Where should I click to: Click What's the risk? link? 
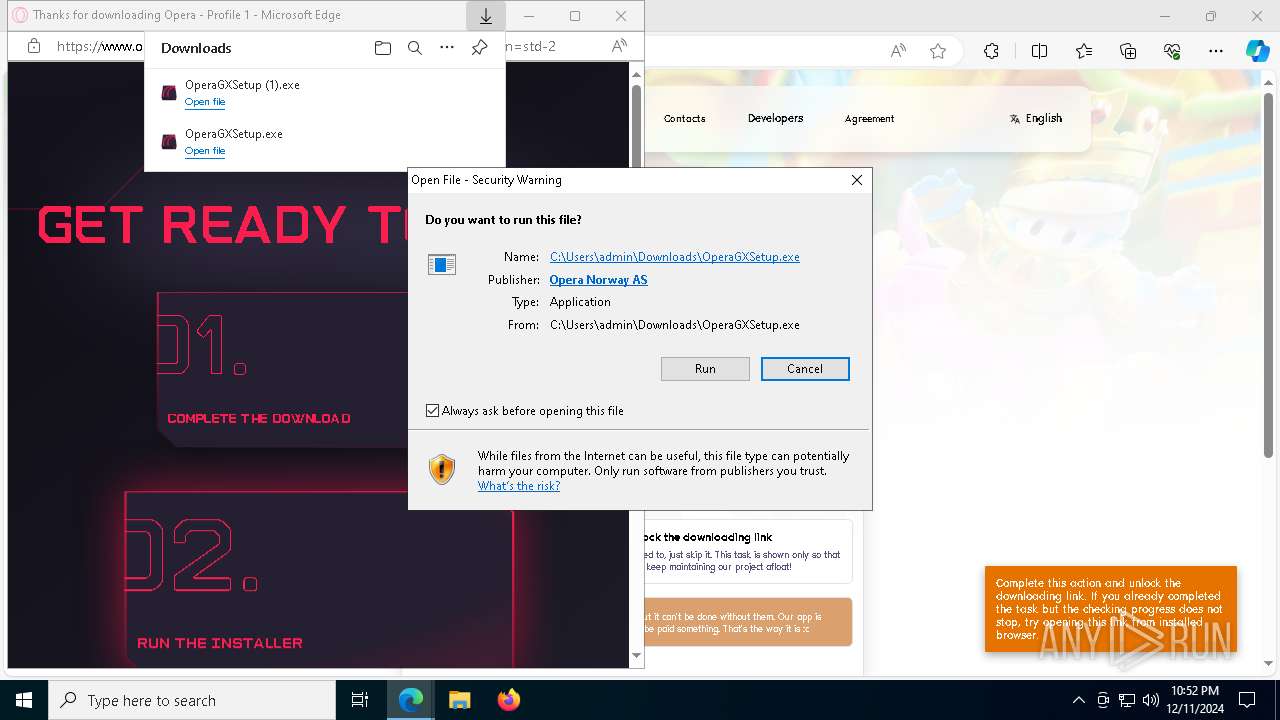click(519, 486)
